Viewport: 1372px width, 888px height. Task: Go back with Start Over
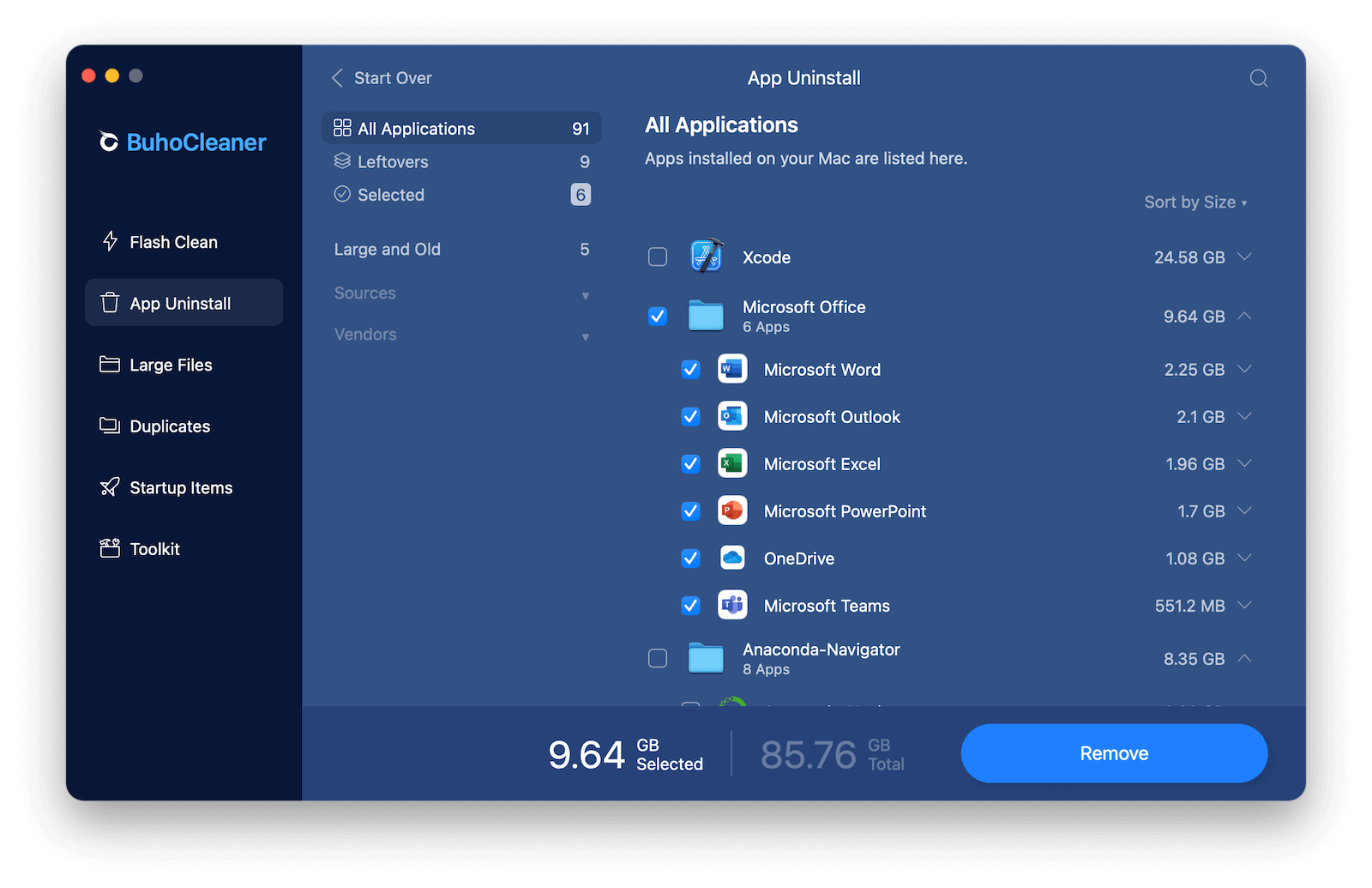[382, 78]
